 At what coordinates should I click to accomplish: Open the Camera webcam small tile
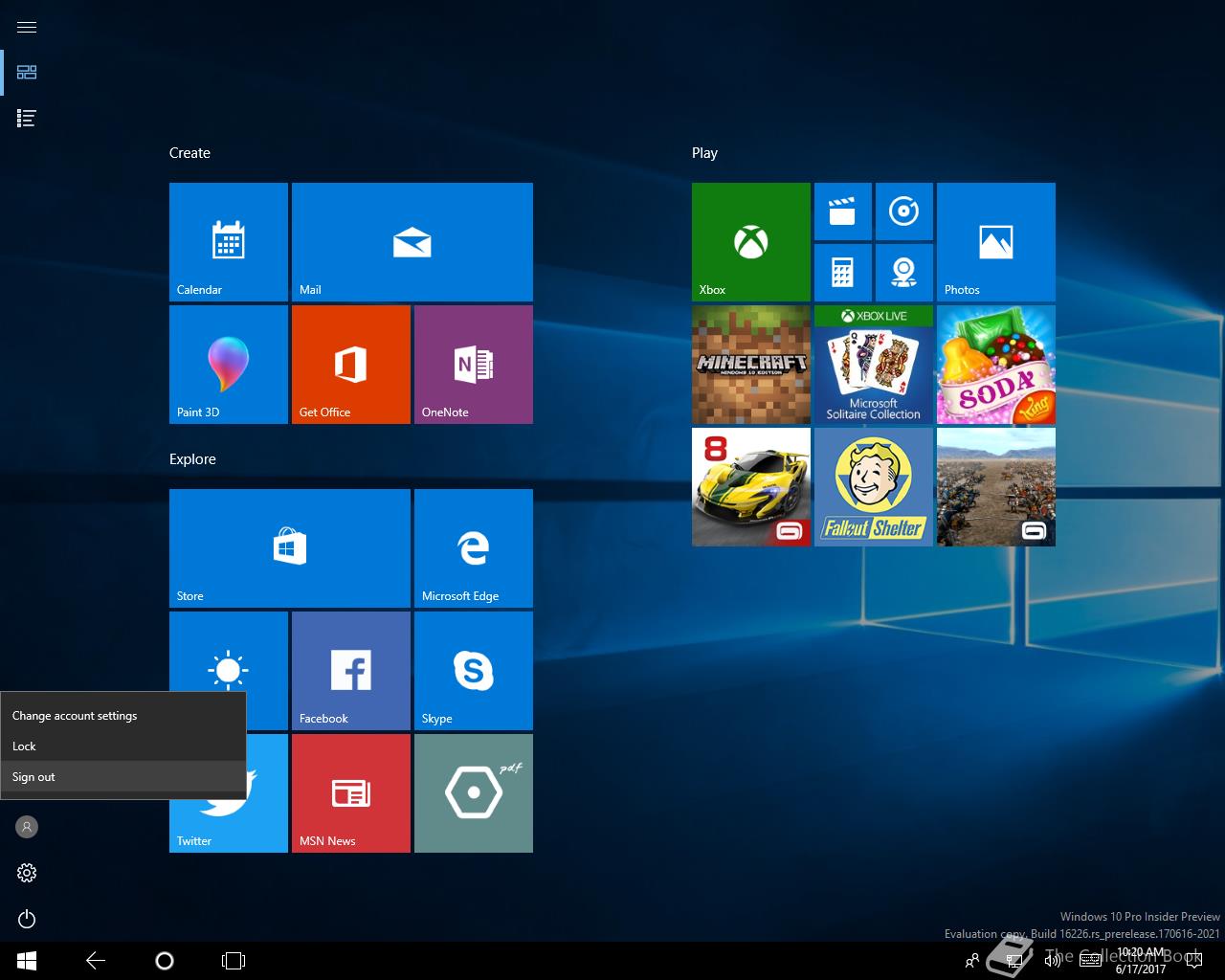coord(904,273)
